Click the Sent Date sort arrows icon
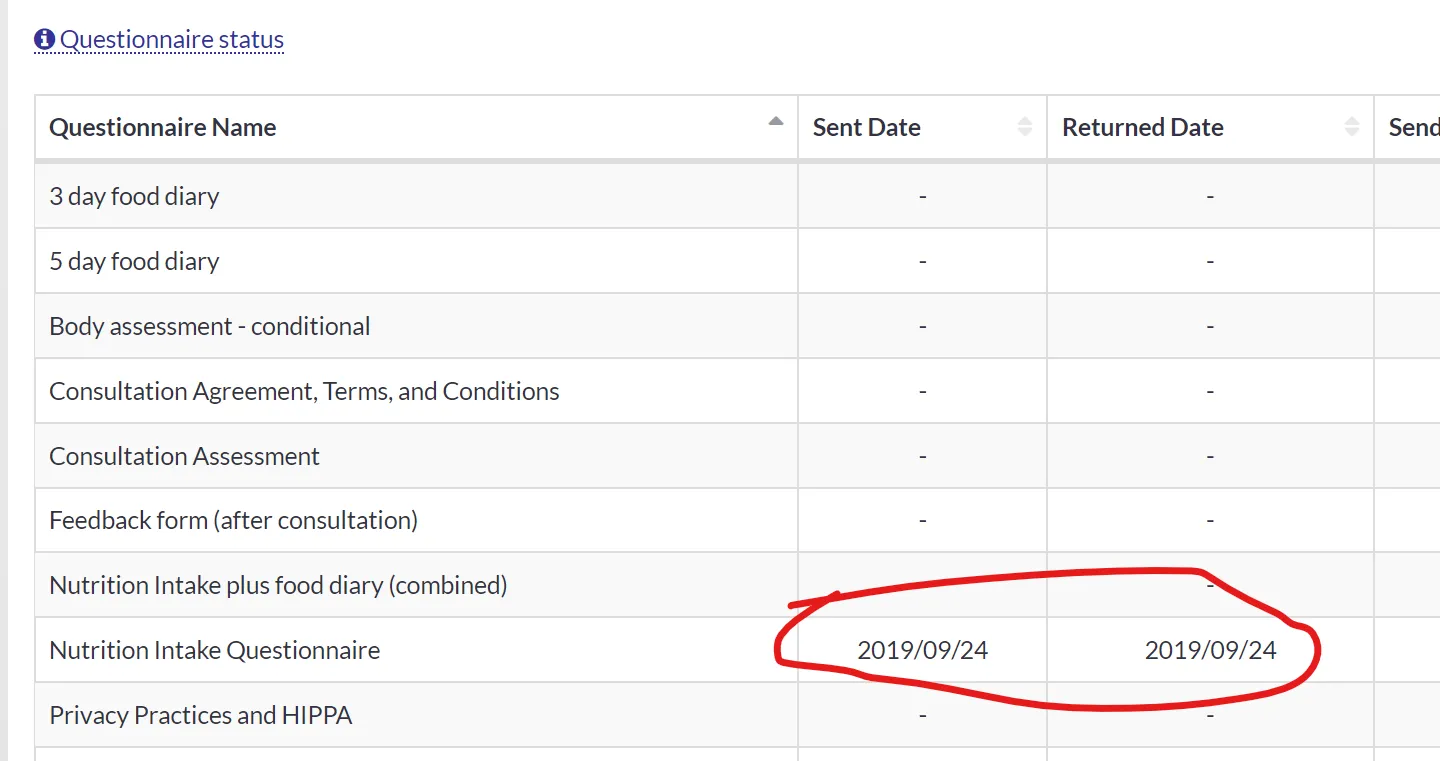Image resolution: width=1440 pixels, height=761 pixels. (1025, 127)
